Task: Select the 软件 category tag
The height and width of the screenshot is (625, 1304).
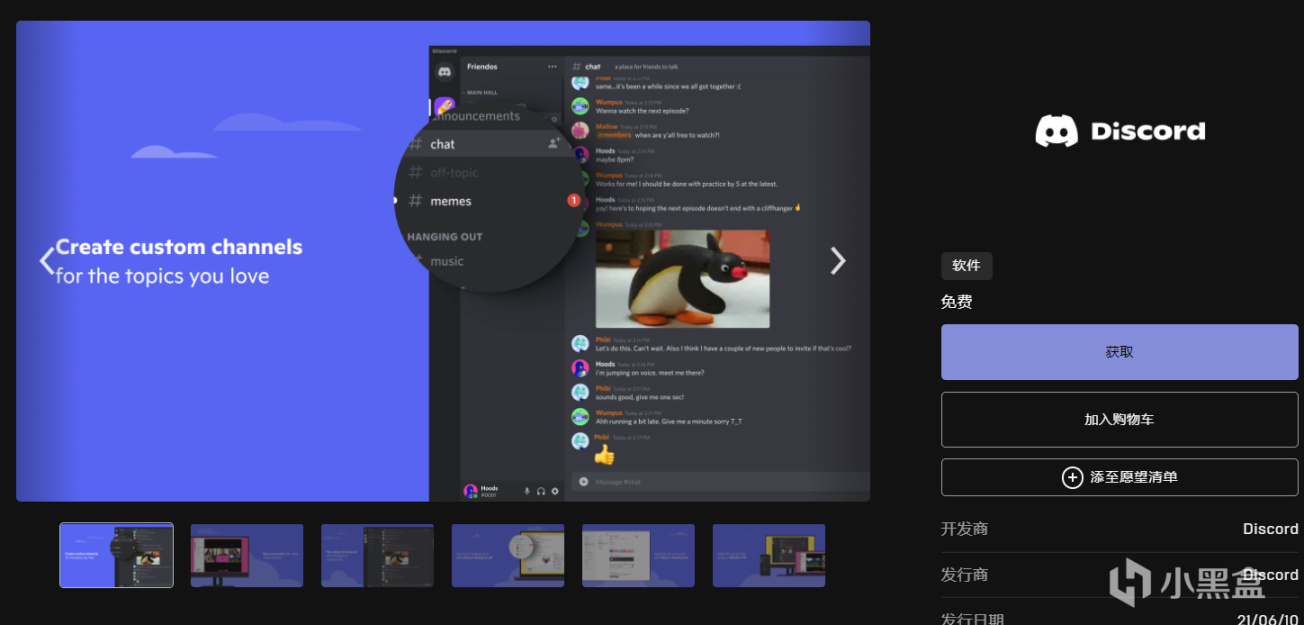Action: [x=966, y=266]
